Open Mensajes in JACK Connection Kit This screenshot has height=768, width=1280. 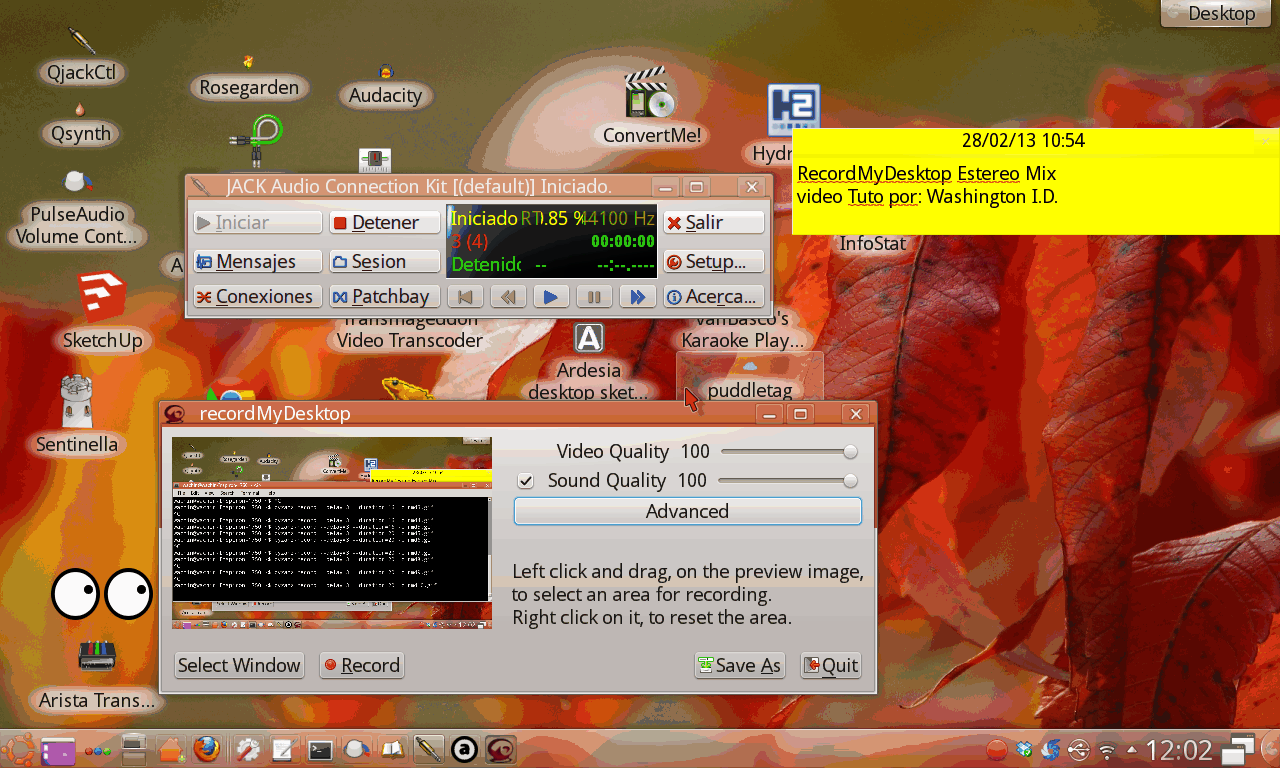pos(257,261)
